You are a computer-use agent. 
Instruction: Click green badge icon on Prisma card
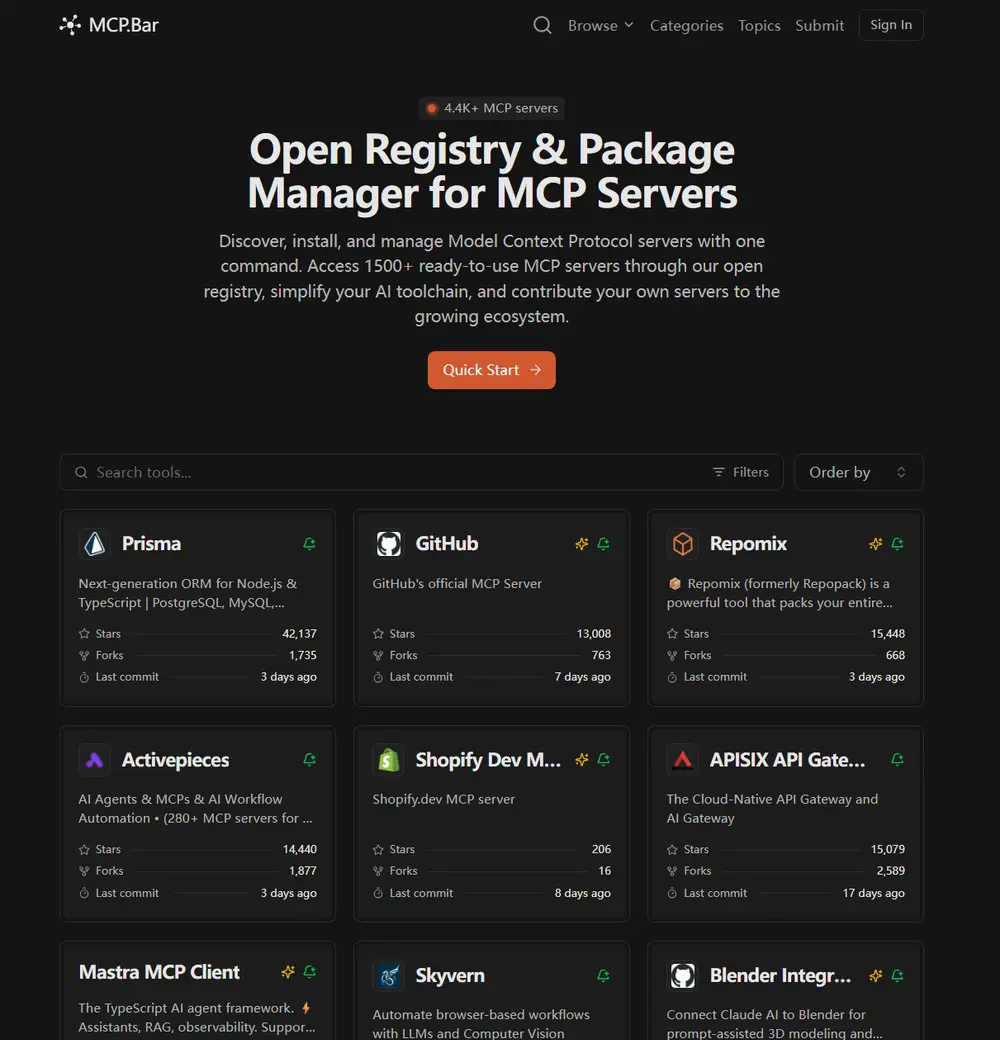(309, 544)
